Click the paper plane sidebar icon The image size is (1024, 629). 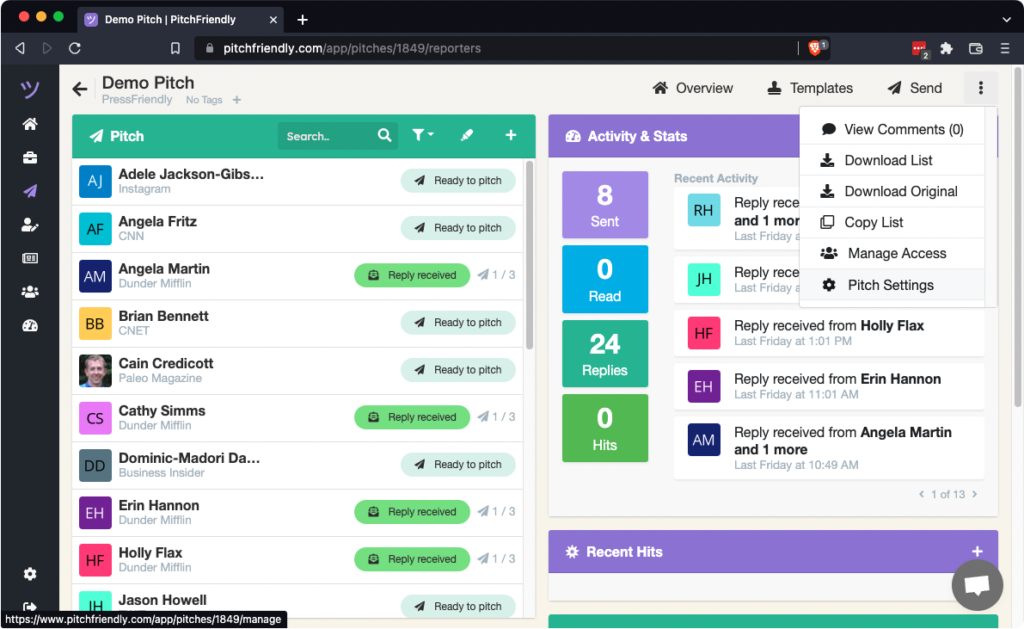point(30,192)
